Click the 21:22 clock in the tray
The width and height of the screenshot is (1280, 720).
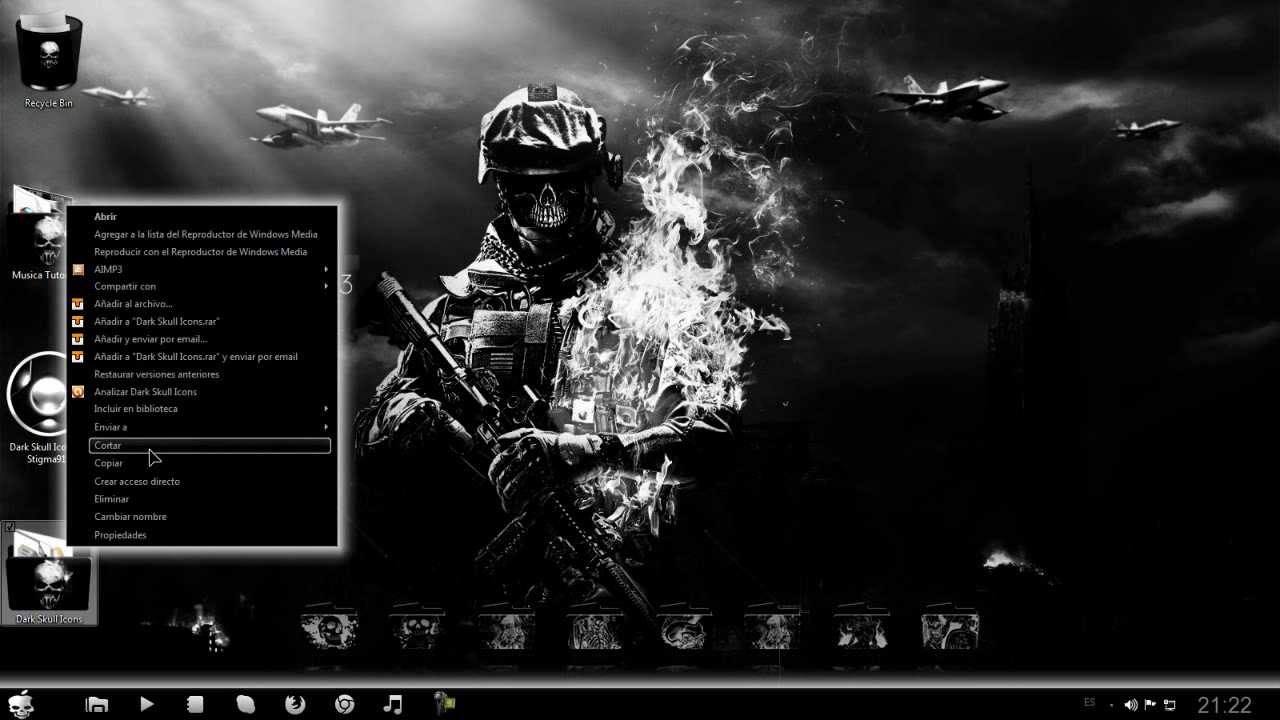pyautogui.click(x=1224, y=705)
